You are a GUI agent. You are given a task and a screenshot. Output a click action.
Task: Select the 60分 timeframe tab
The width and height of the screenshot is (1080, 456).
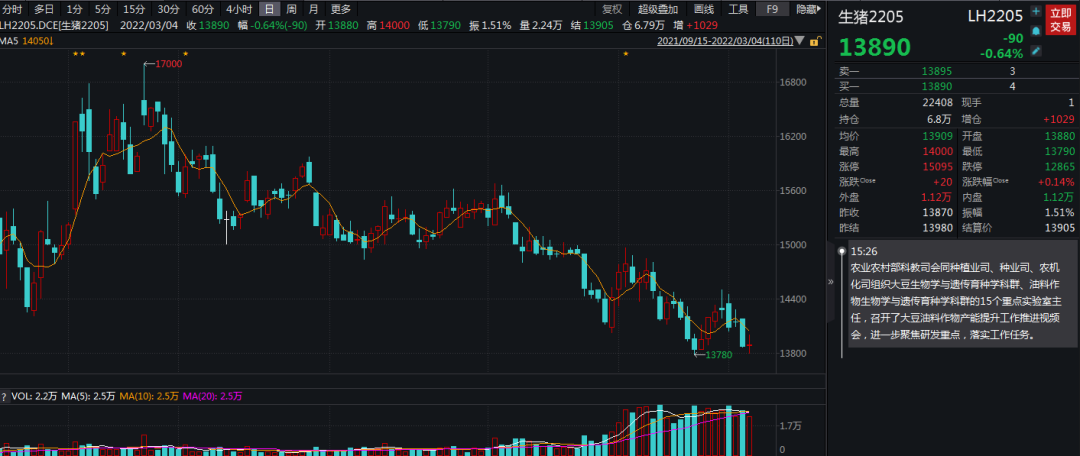[203, 9]
